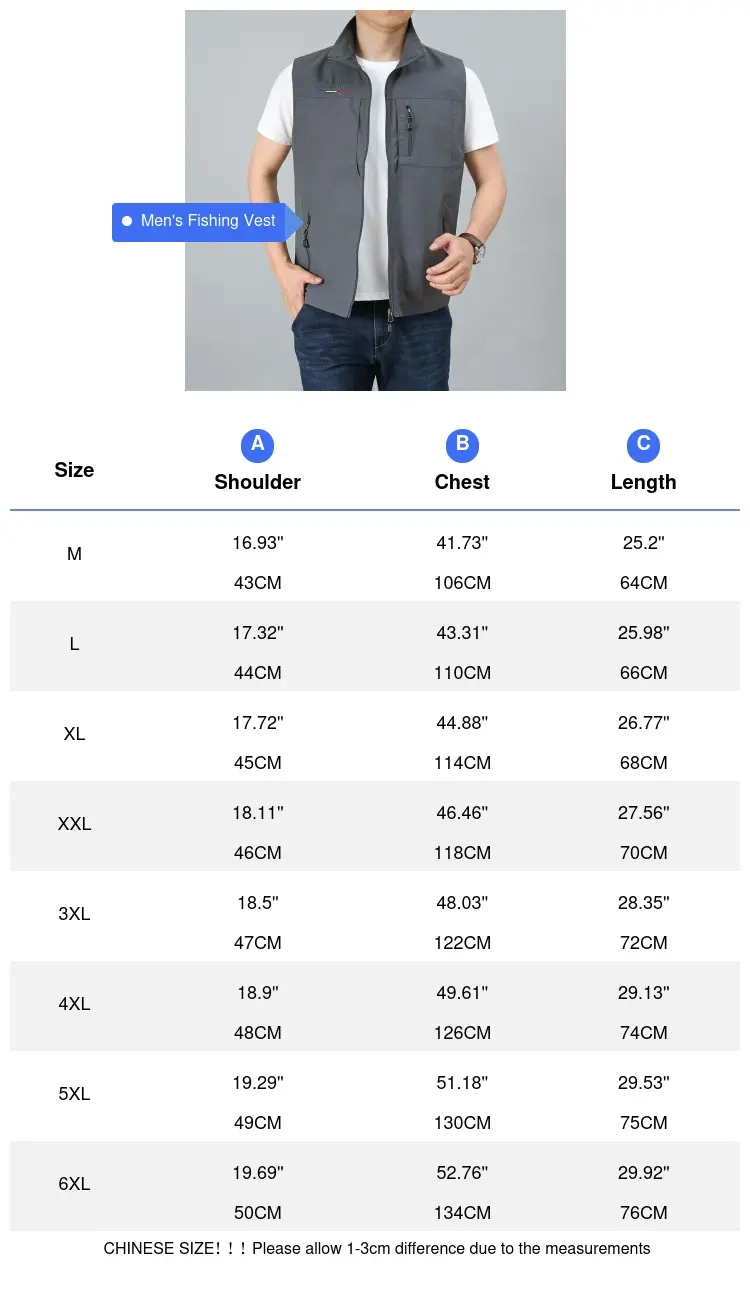
Task: Click the blue circle B icon
Action: (462, 445)
